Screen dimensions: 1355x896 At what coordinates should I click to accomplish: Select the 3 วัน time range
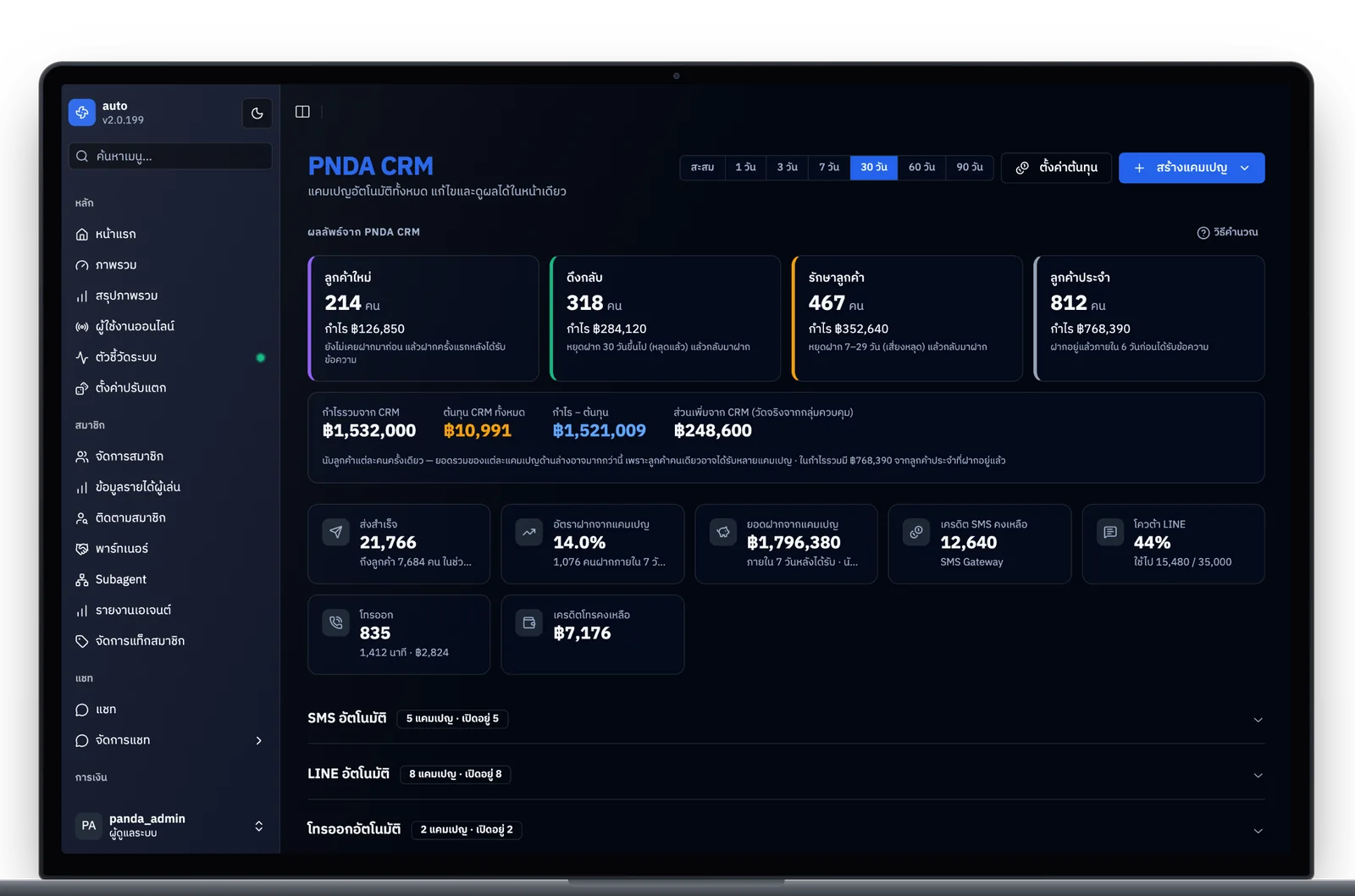coord(788,168)
